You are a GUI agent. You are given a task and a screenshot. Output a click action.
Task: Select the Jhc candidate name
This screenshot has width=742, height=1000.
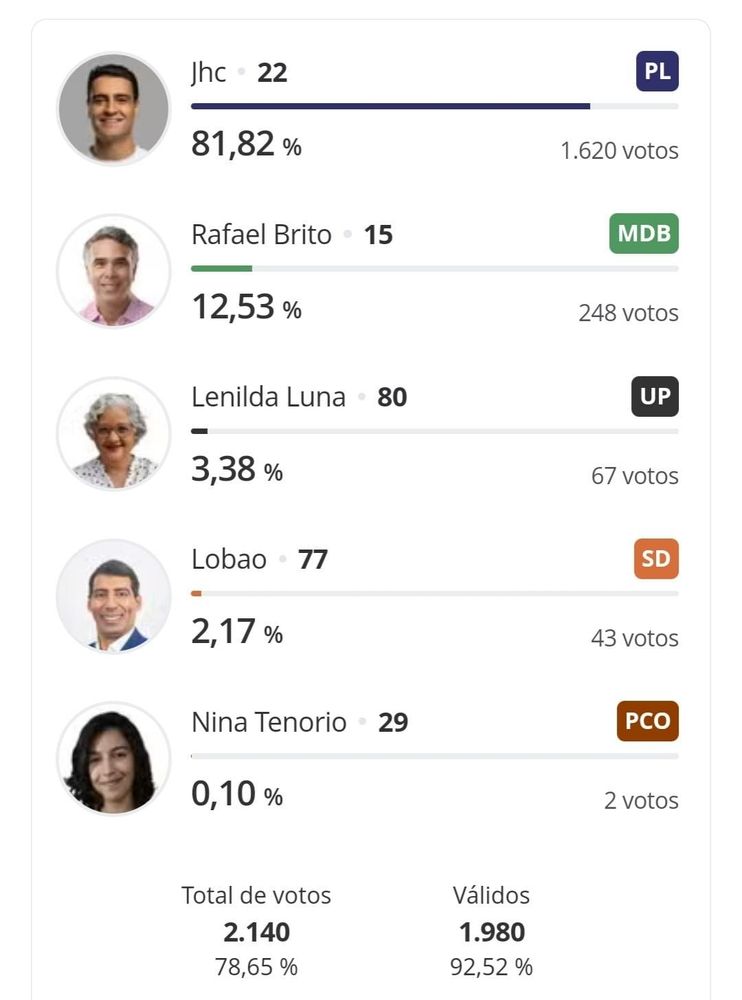click(208, 72)
